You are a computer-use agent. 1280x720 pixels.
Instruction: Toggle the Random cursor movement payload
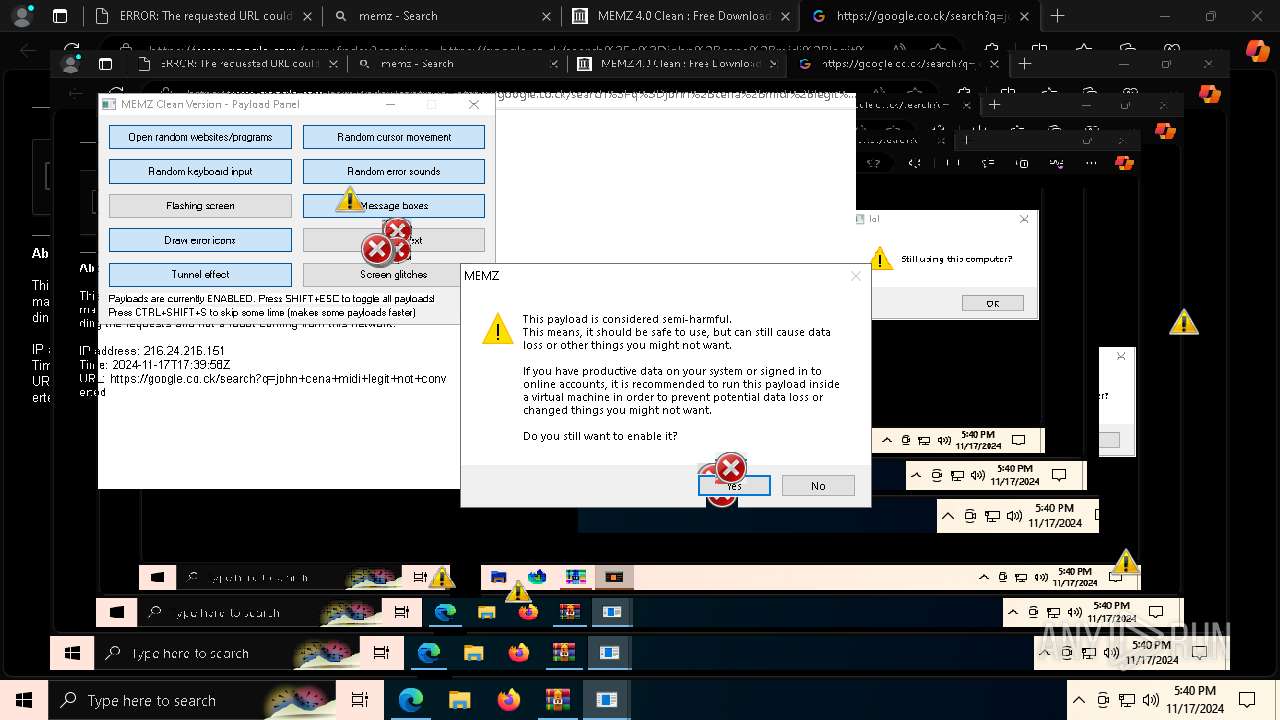394,137
